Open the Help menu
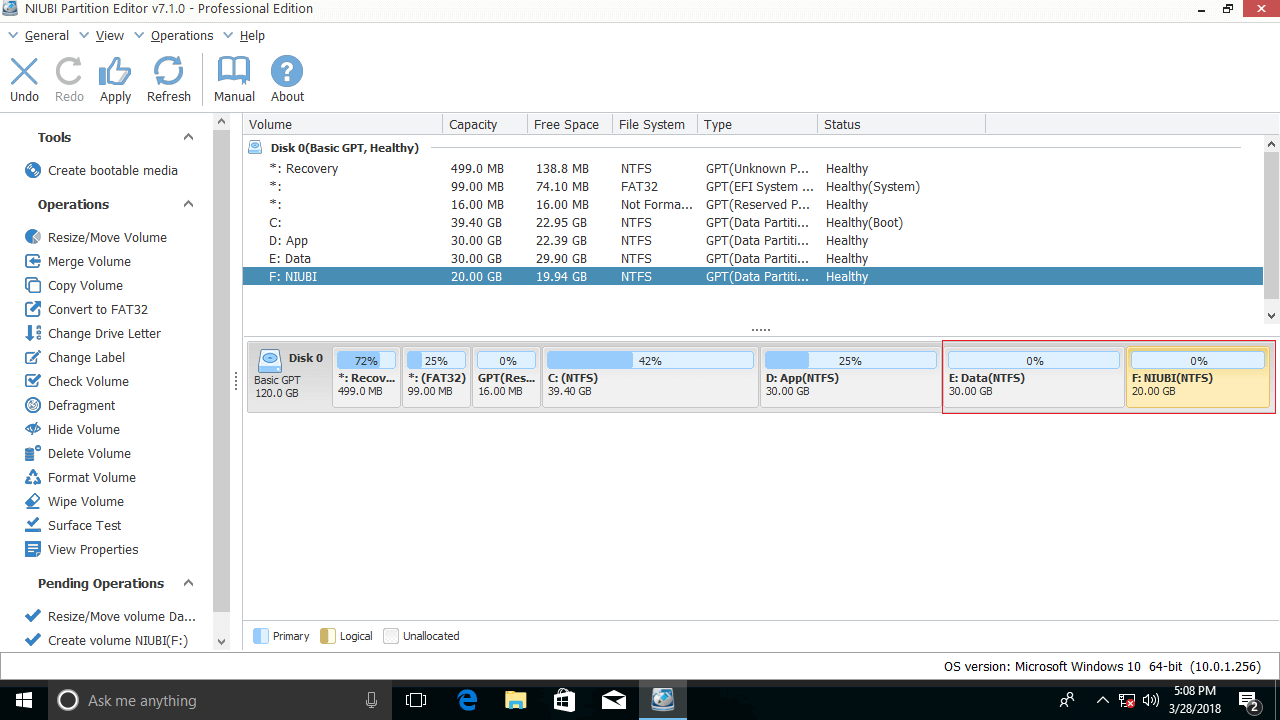The image size is (1280, 720). click(x=252, y=35)
